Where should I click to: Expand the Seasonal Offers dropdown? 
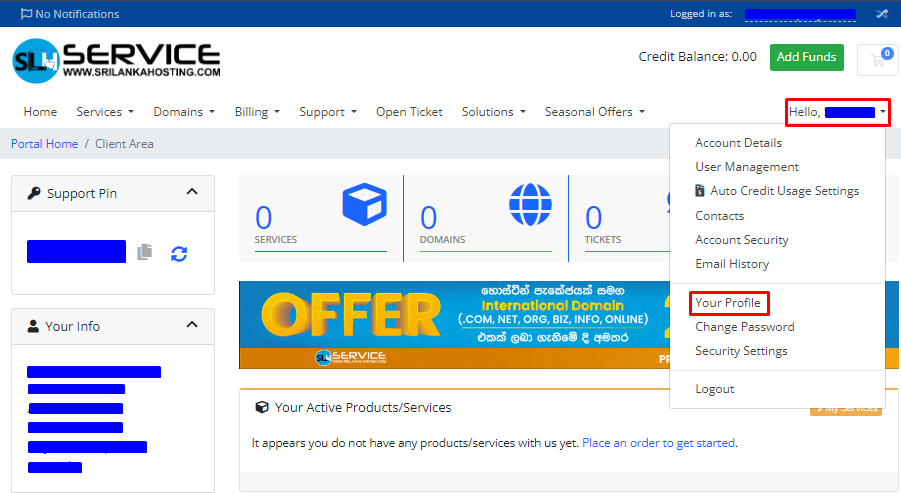[x=594, y=112]
